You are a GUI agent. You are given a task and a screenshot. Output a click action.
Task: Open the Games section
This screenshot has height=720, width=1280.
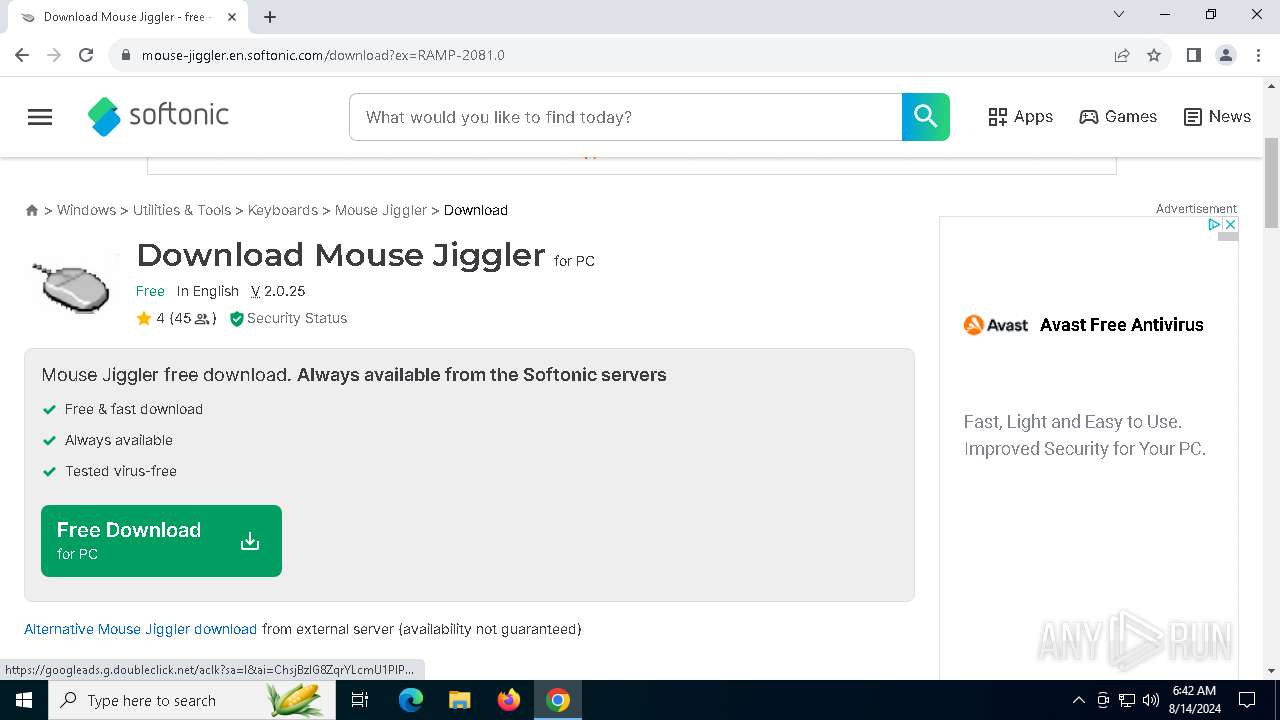tap(1118, 117)
